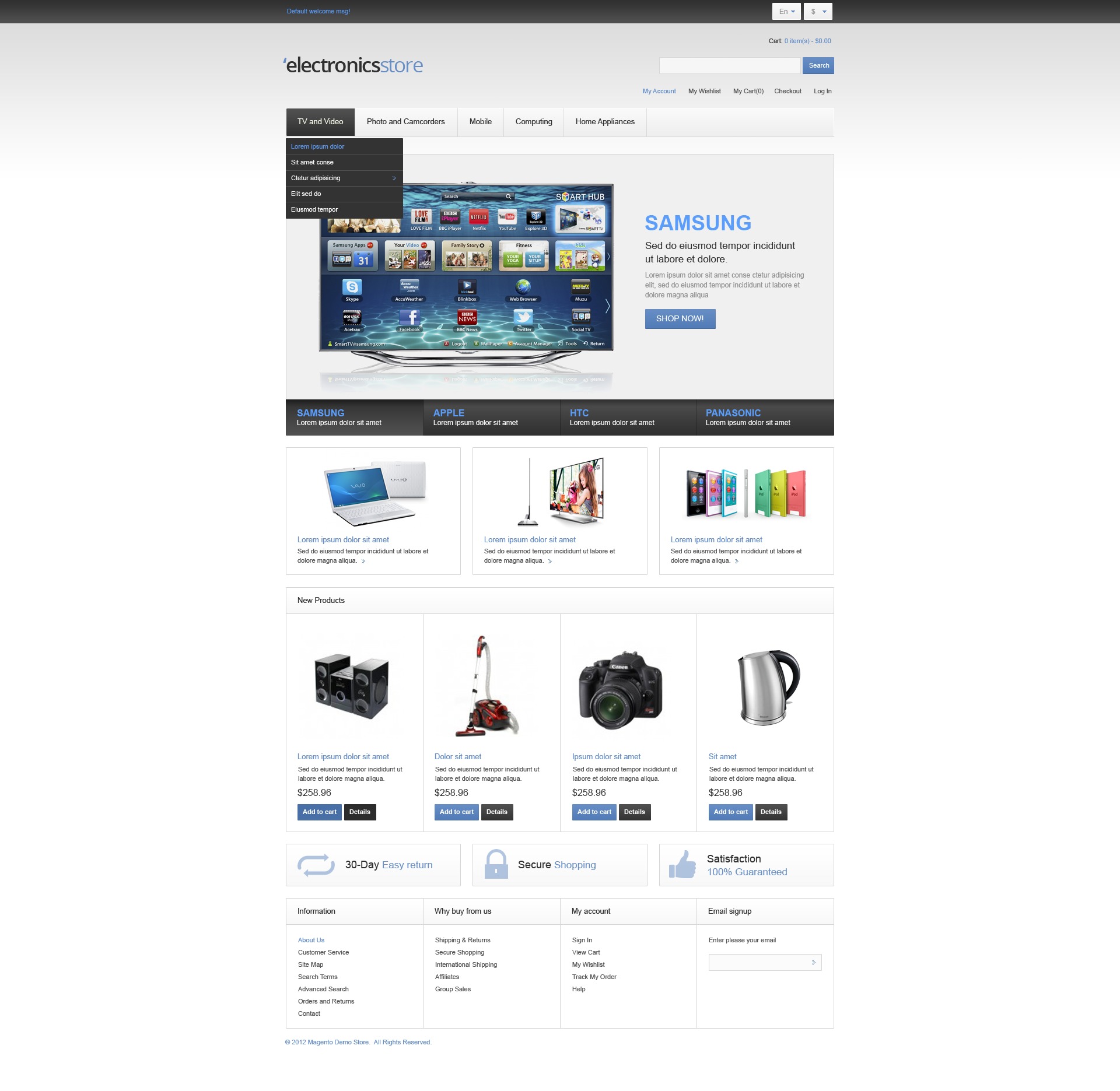Open the My Account link

pos(659,92)
